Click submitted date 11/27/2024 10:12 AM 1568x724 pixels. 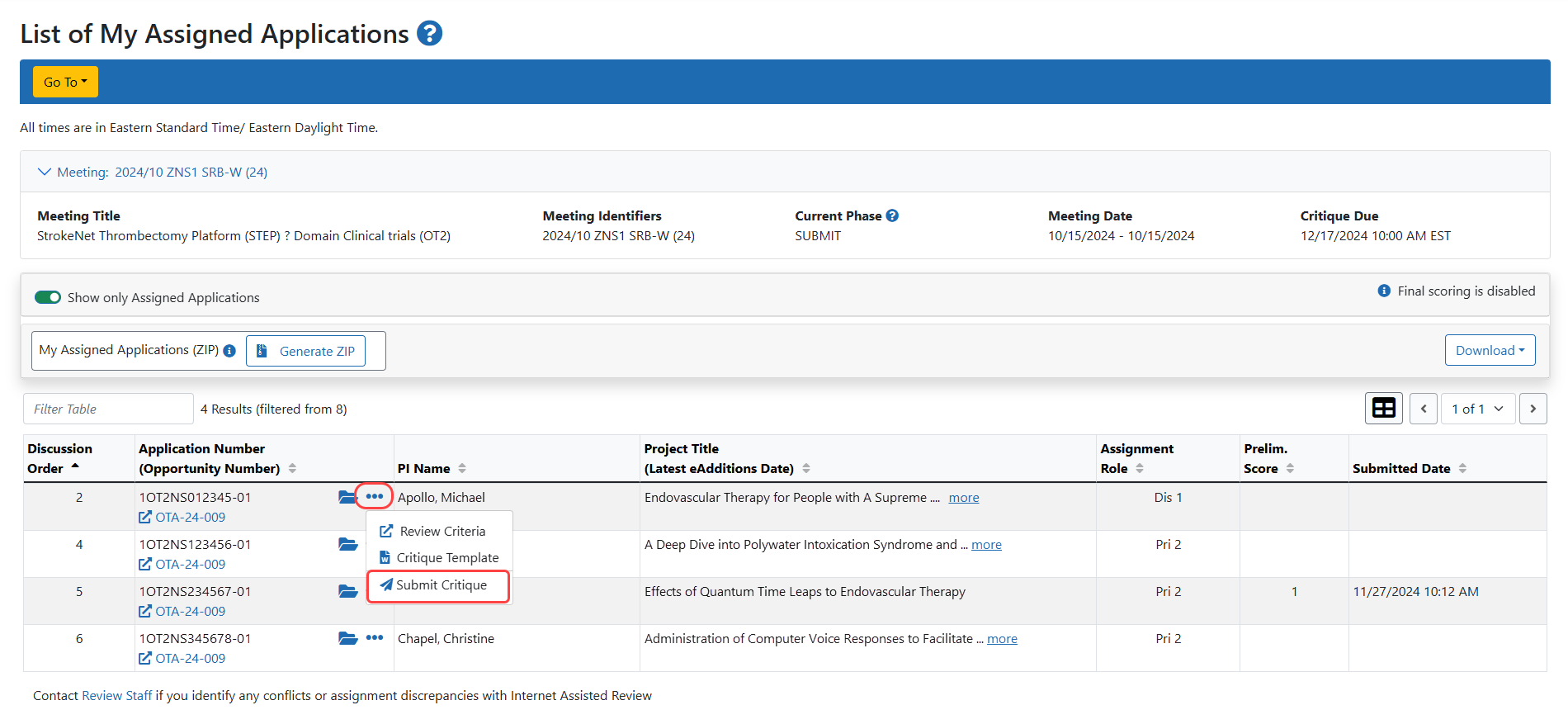tap(1416, 592)
